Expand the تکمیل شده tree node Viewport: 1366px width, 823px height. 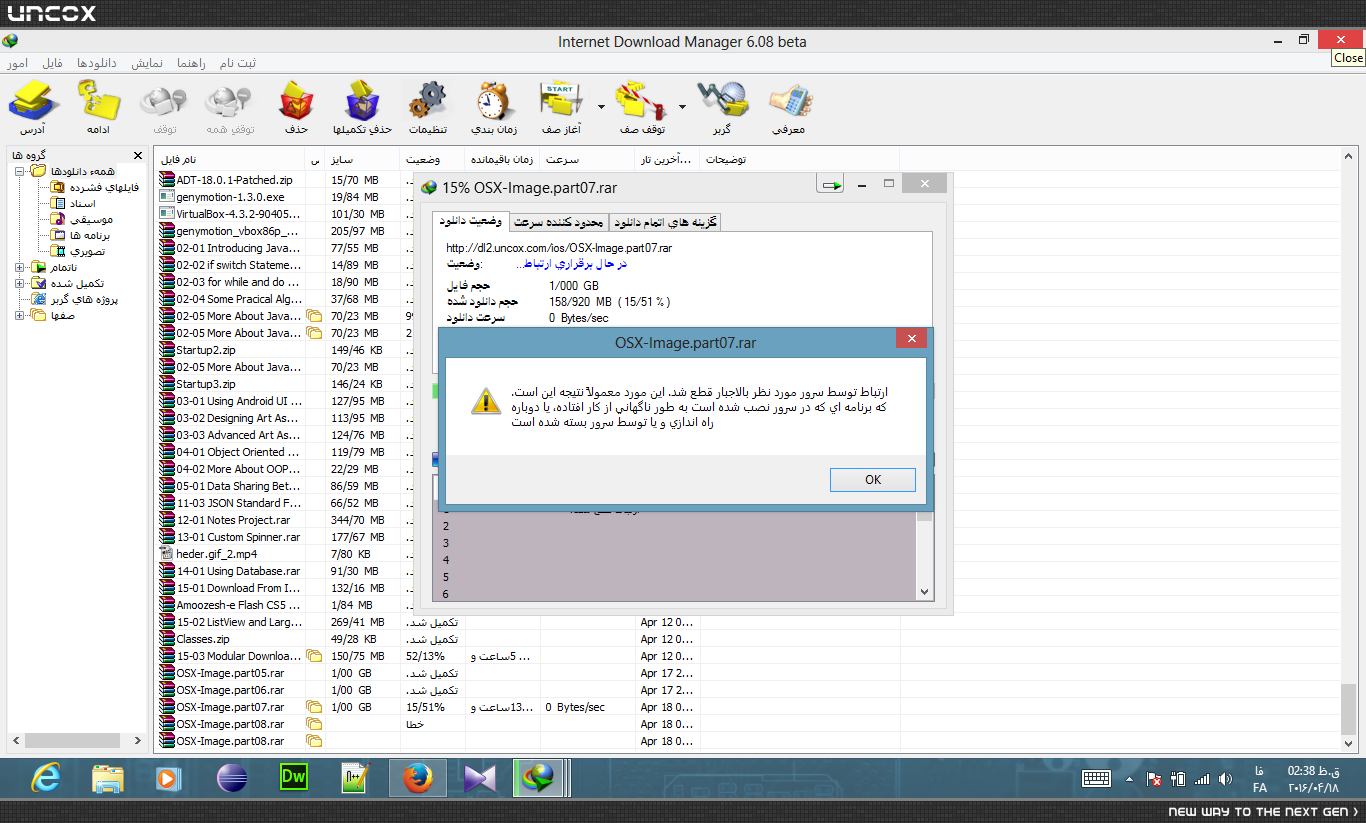[x=20, y=283]
